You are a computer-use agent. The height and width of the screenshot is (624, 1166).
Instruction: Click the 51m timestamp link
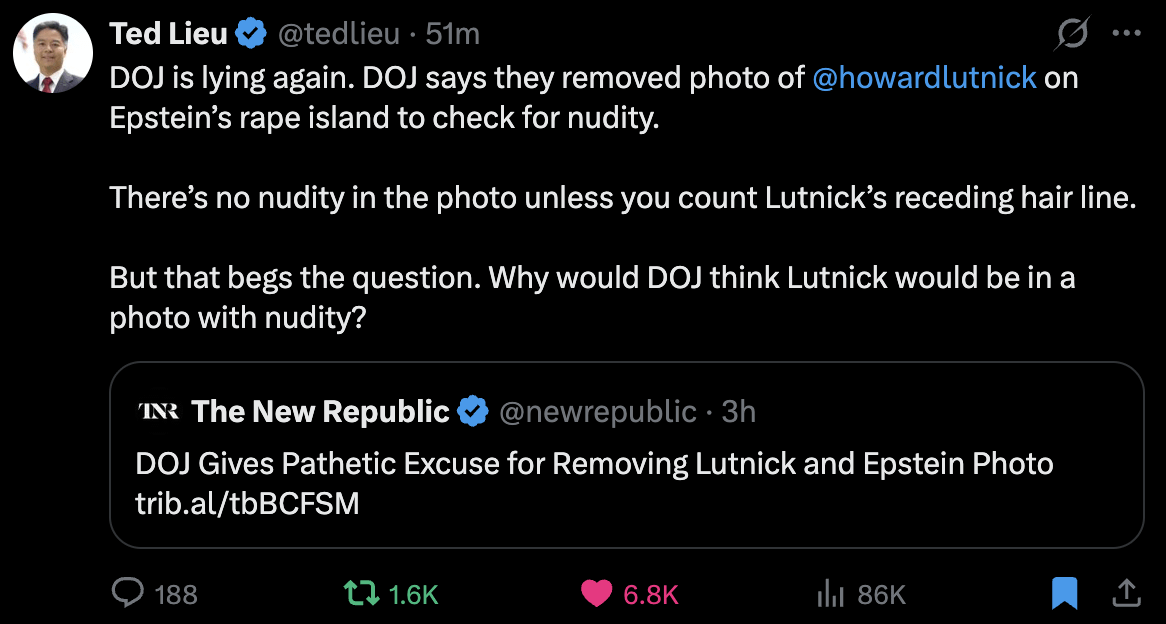pyautogui.click(x=452, y=34)
